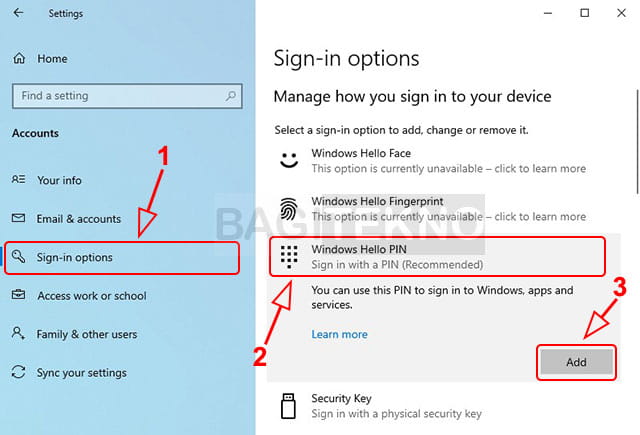Click the 'Manage how you sign in to your device' heading
Viewport: 640px width, 435px height.
[x=412, y=97]
